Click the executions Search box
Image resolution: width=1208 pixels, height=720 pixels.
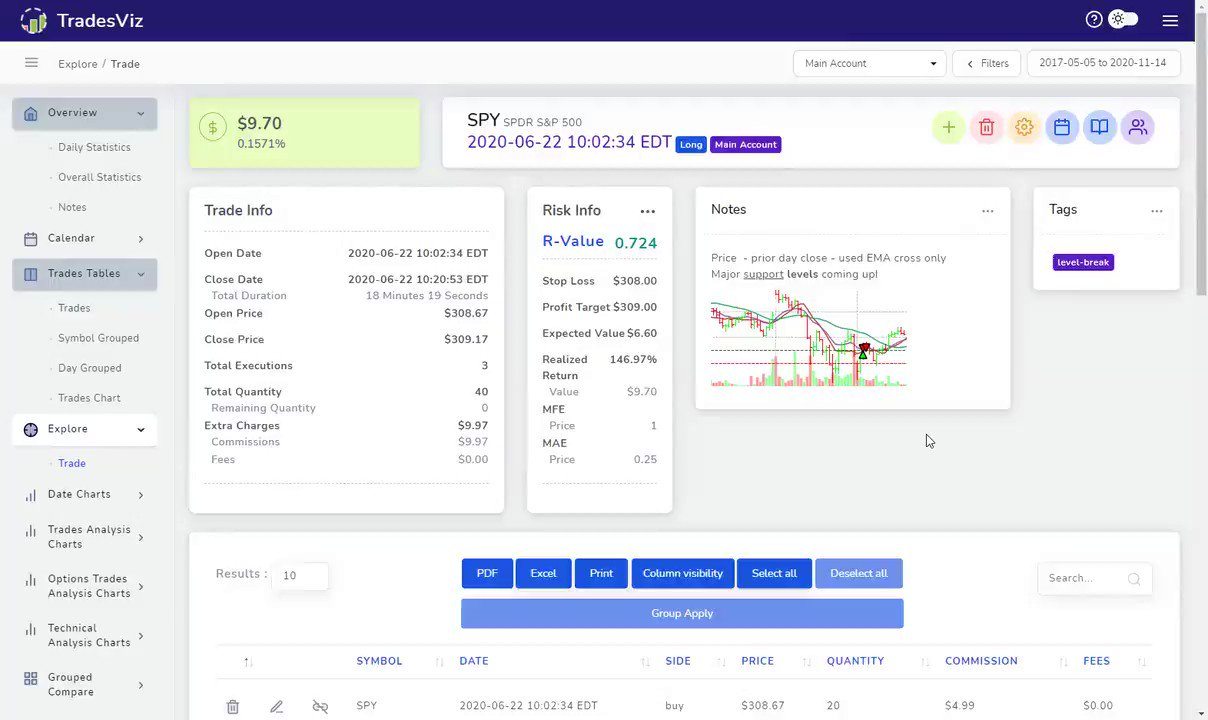tap(1095, 578)
